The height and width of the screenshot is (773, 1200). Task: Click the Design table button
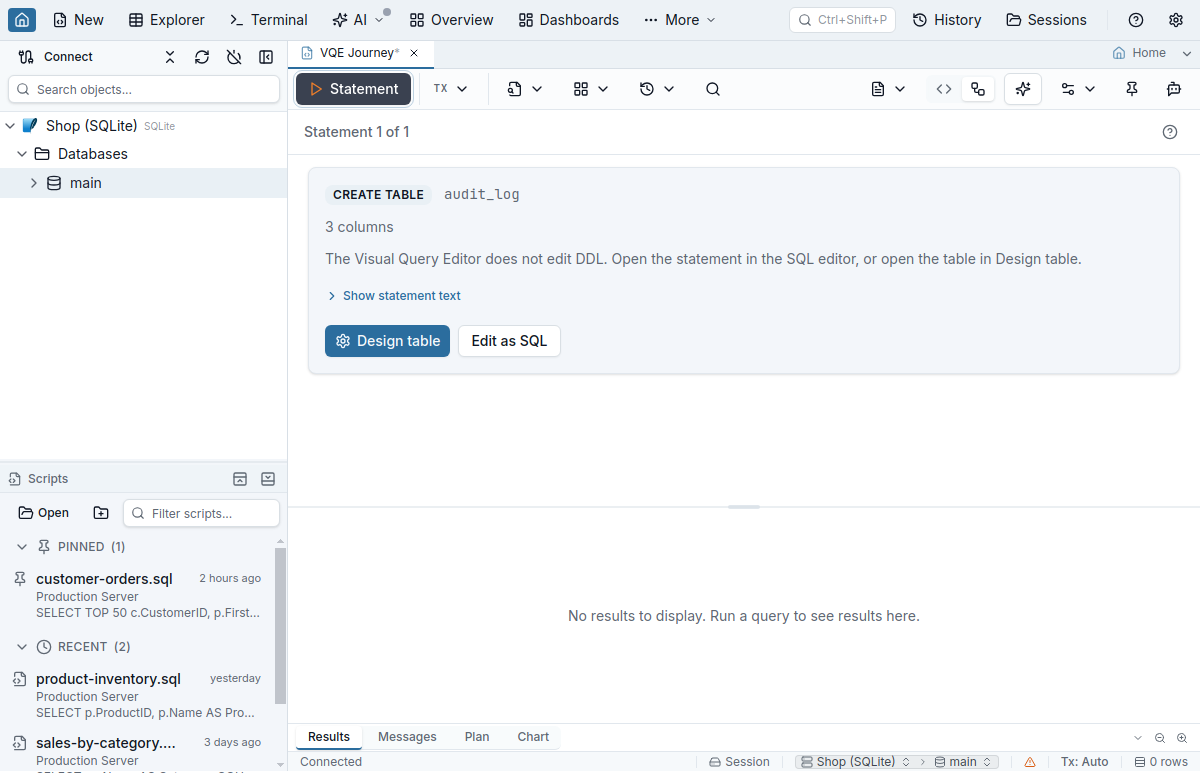pos(387,341)
